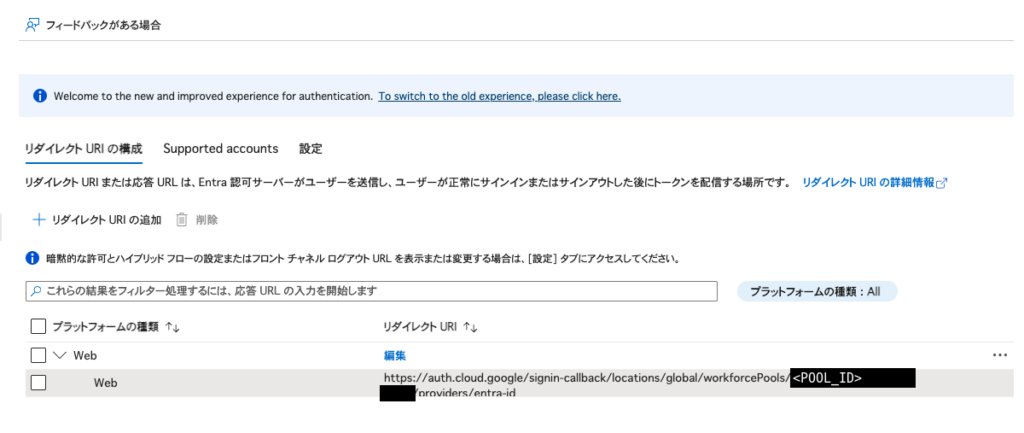
Task: Click the feedback person icon
Action: [x=32, y=25]
